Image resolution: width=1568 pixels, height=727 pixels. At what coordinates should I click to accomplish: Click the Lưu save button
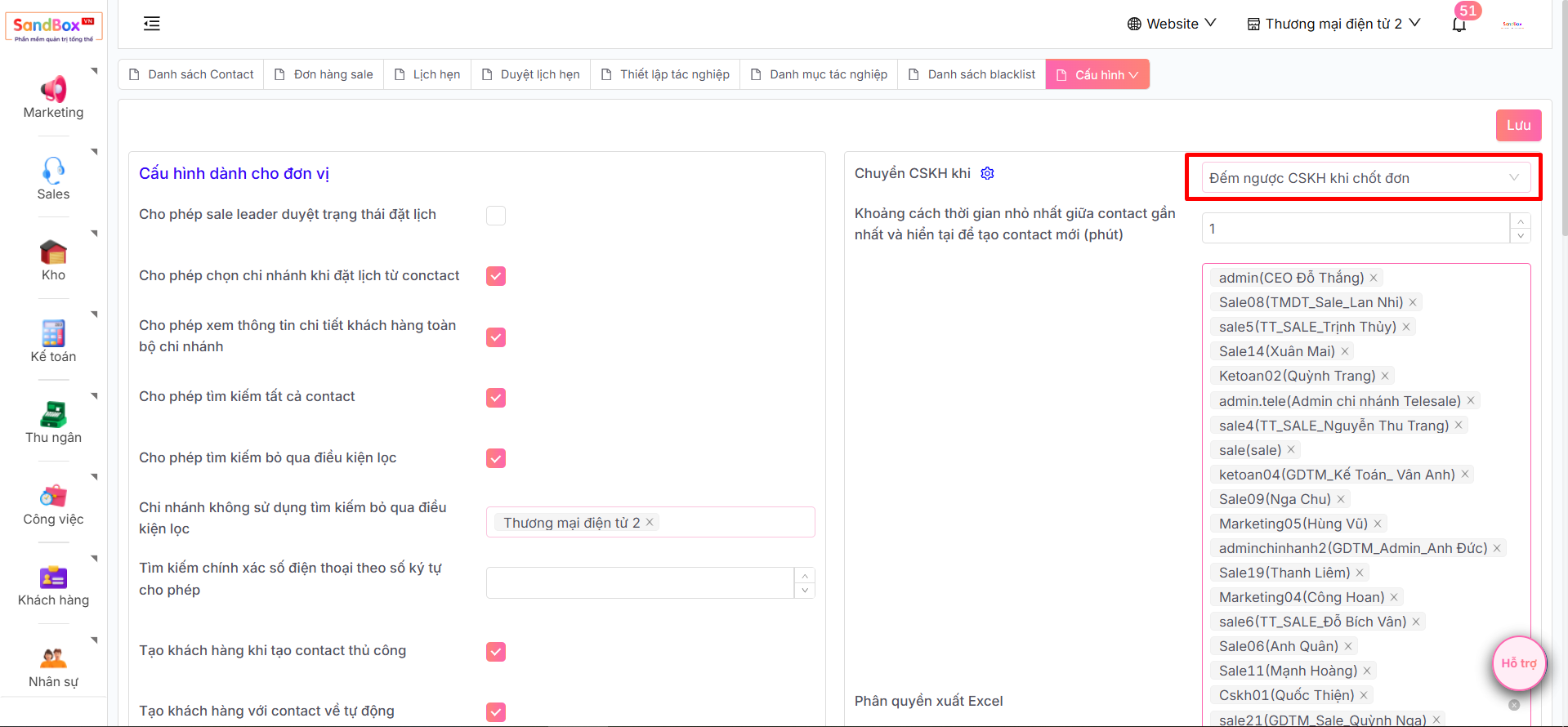(1518, 125)
